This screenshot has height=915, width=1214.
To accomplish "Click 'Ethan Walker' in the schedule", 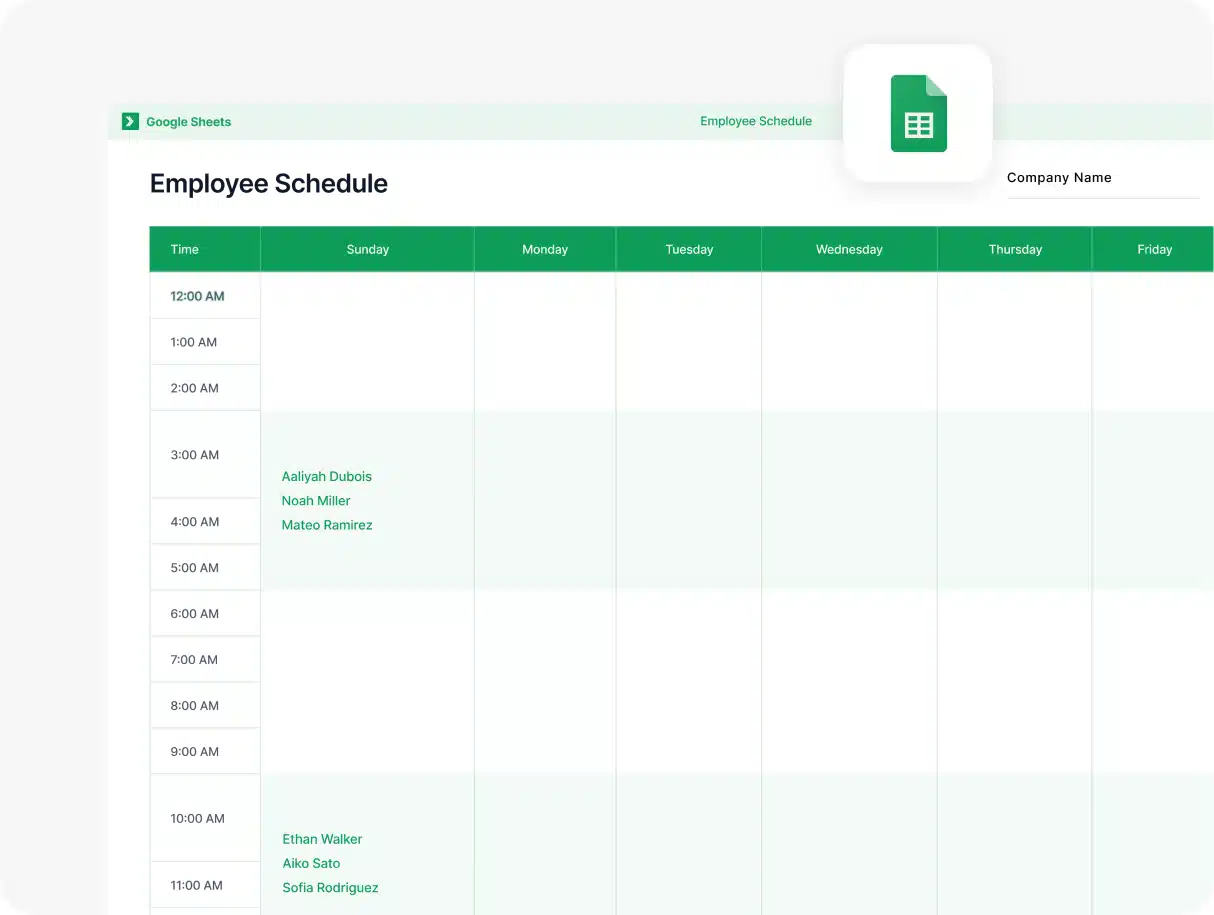I will [322, 839].
